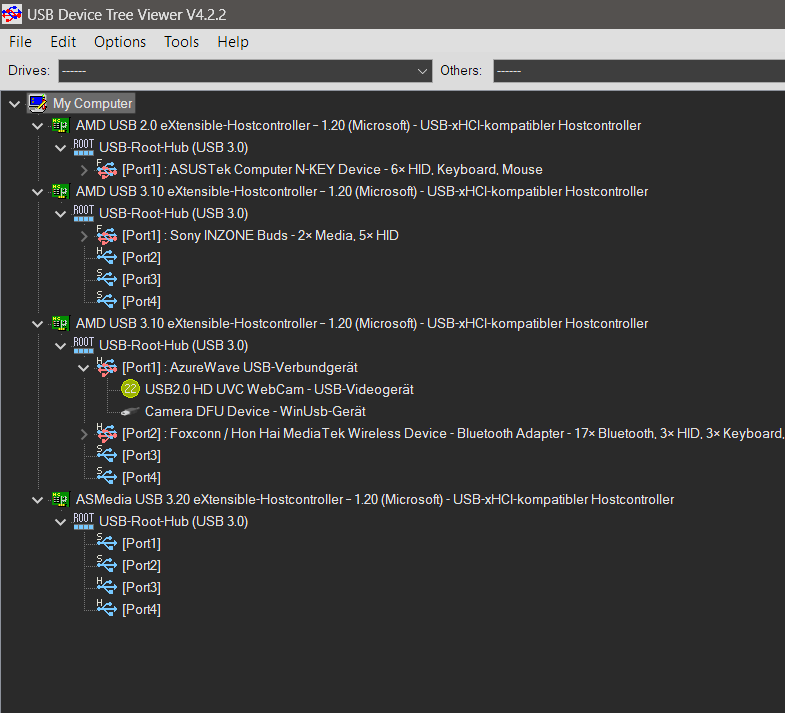Open the Help menu
This screenshot has height=713, width=785.
click(x=233, y=42)
